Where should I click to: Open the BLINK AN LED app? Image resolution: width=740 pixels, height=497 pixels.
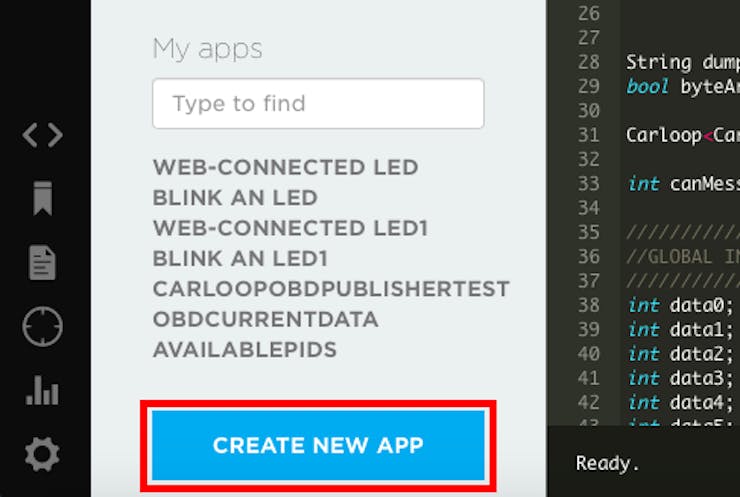click(235, 198)
